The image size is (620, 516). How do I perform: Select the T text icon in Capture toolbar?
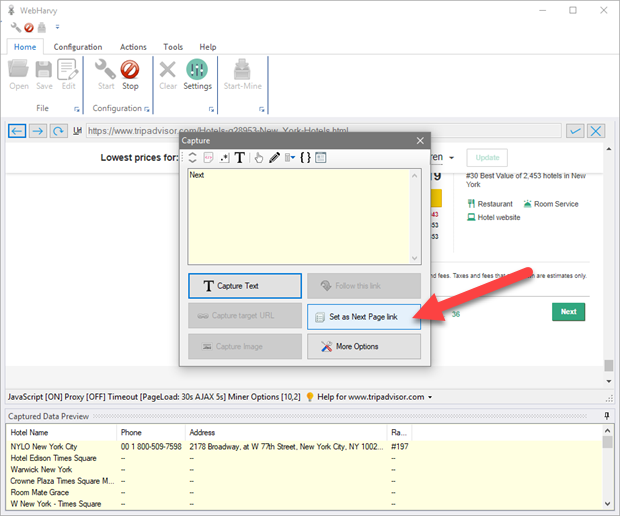(240, 158)
